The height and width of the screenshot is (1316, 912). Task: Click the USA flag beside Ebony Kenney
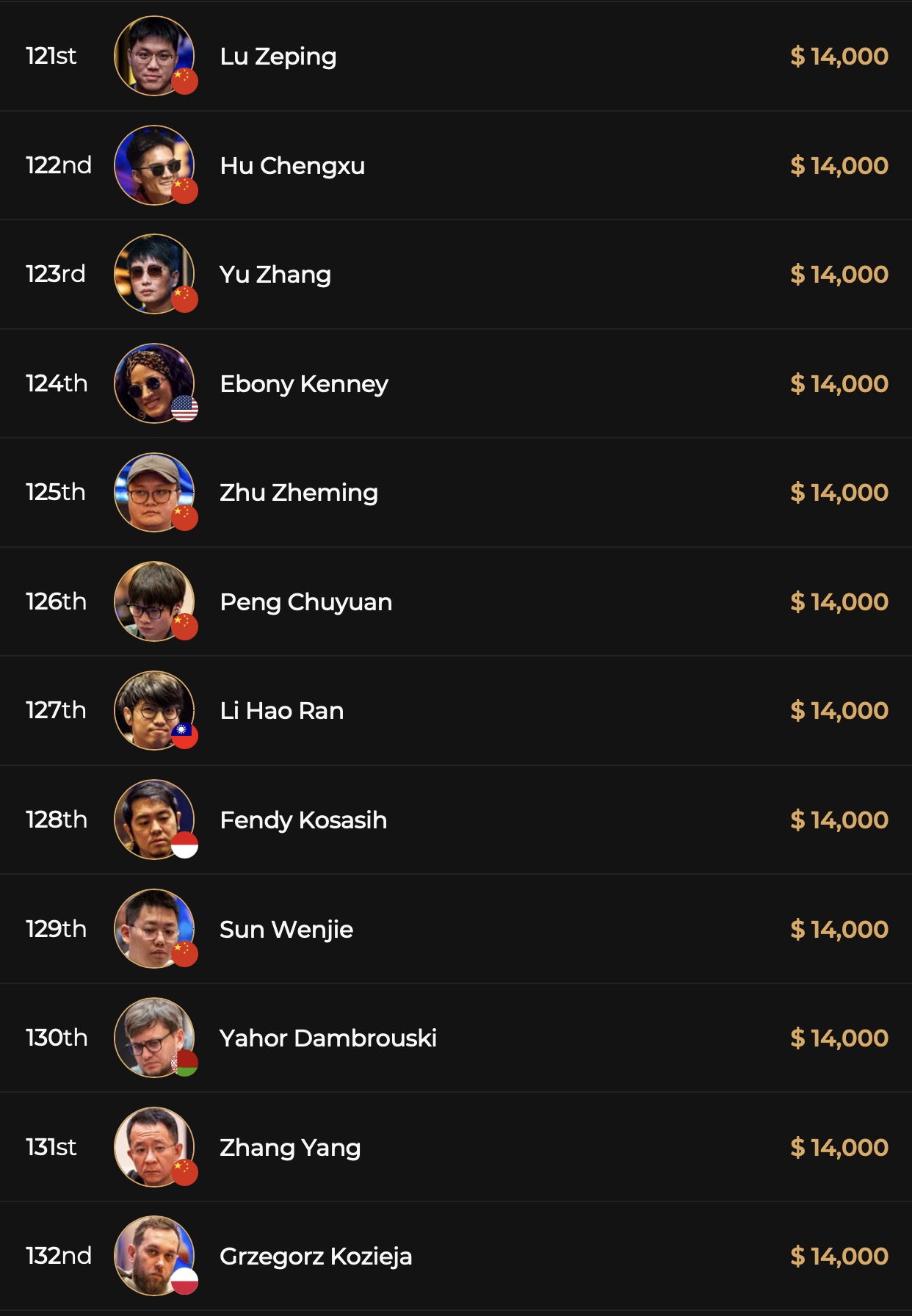point(184,408)
